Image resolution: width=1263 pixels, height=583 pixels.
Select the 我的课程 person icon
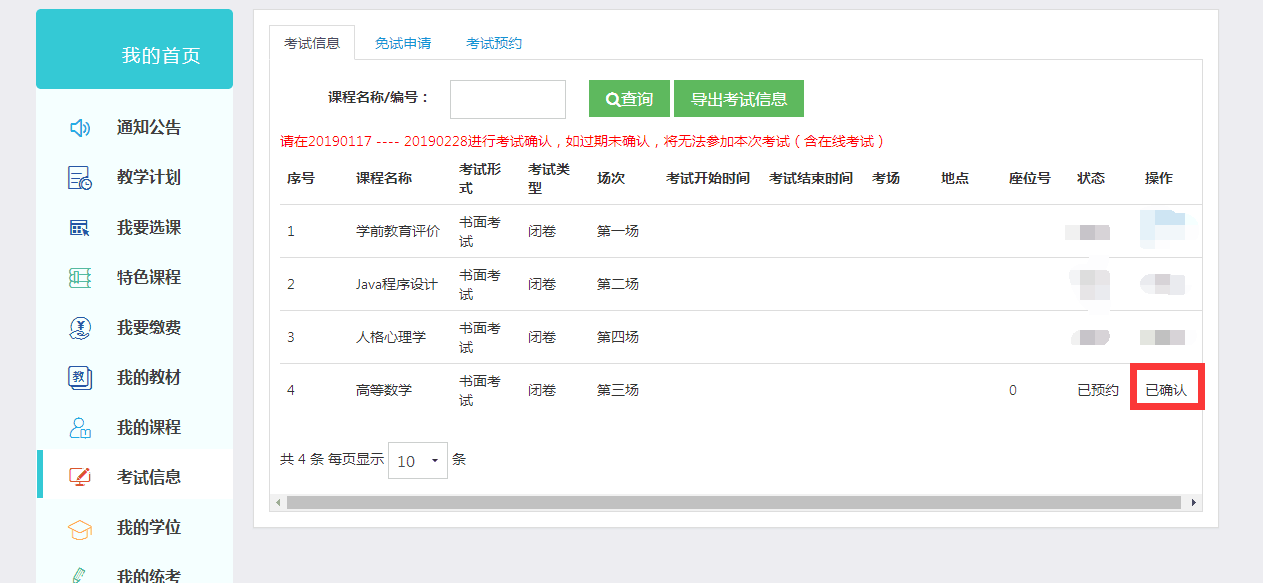tap(79, 427)
